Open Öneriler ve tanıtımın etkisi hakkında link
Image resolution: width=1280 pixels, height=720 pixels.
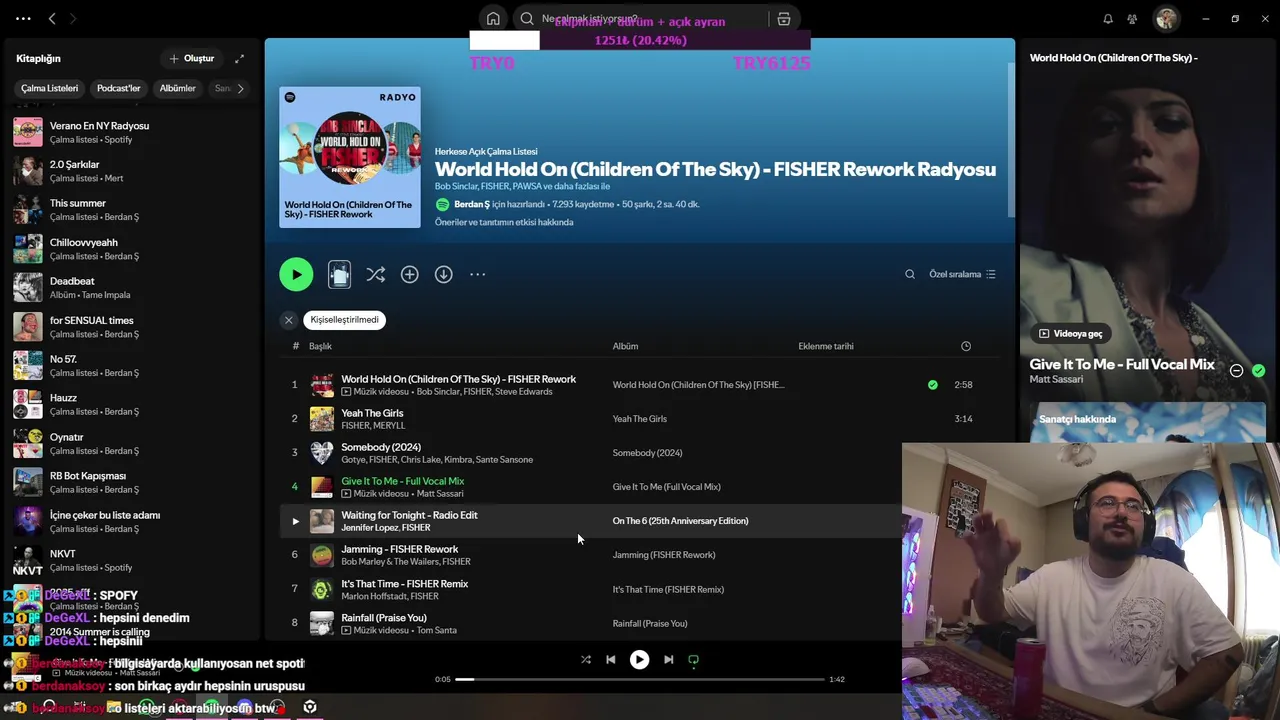[504, 222]
